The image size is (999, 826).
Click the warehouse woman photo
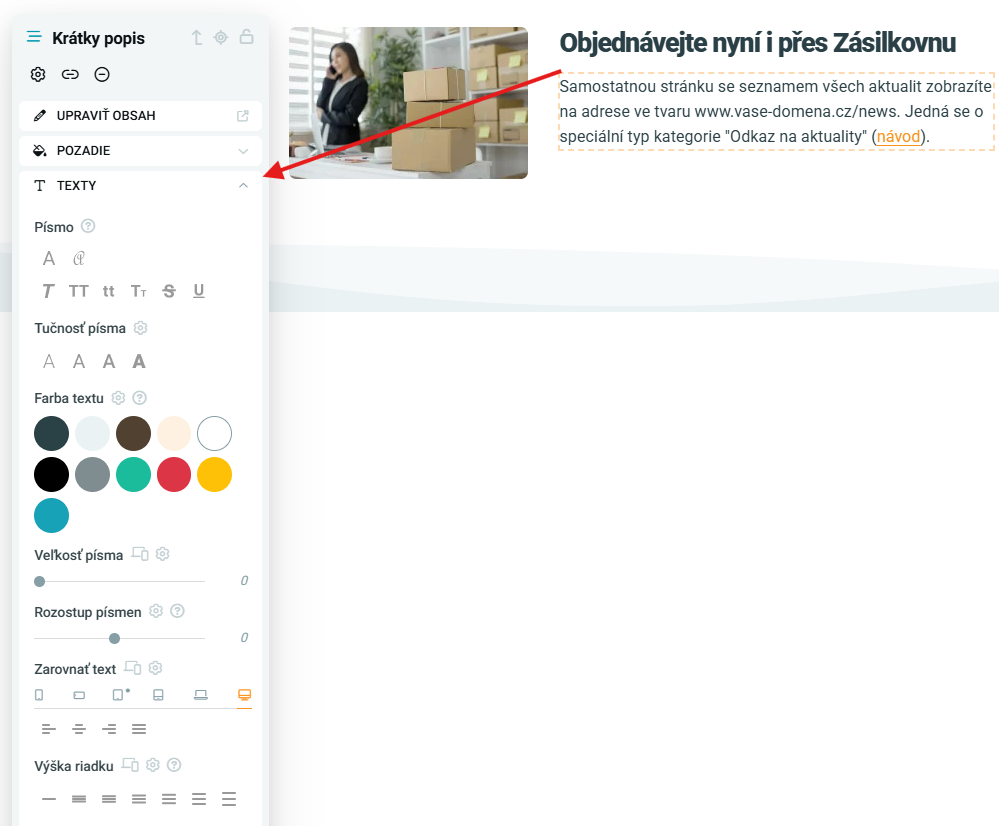click(x=408, y=103)
